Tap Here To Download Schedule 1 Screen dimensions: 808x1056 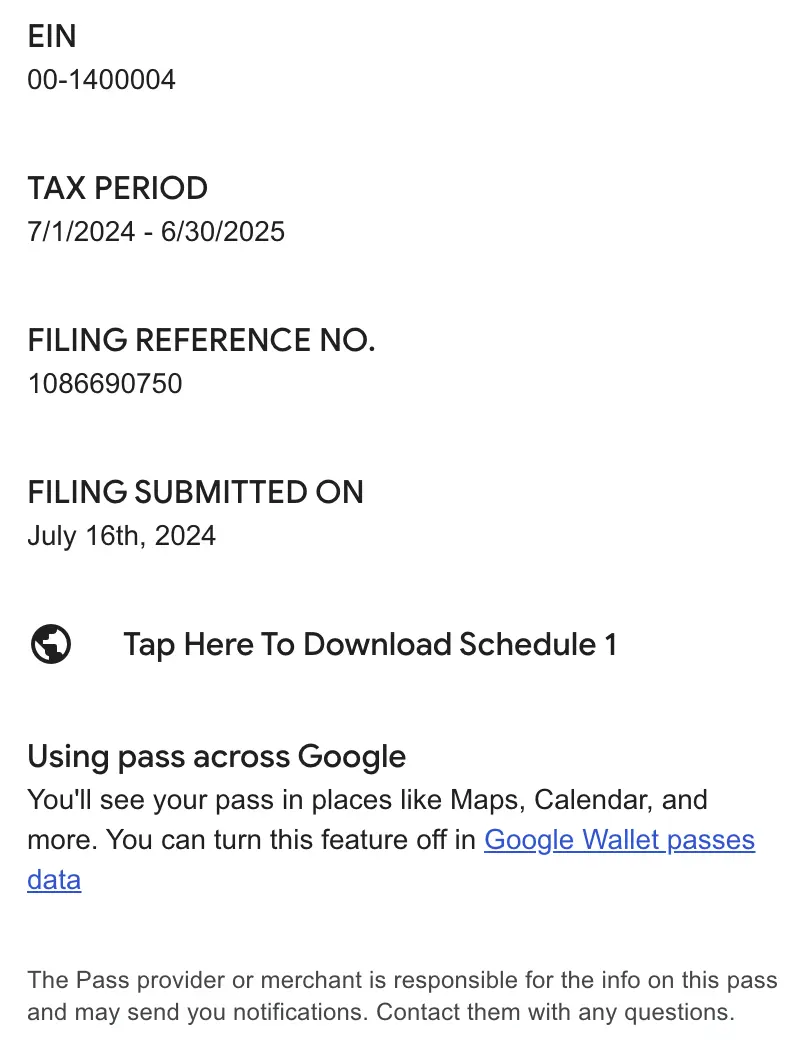tap(370, 644)
